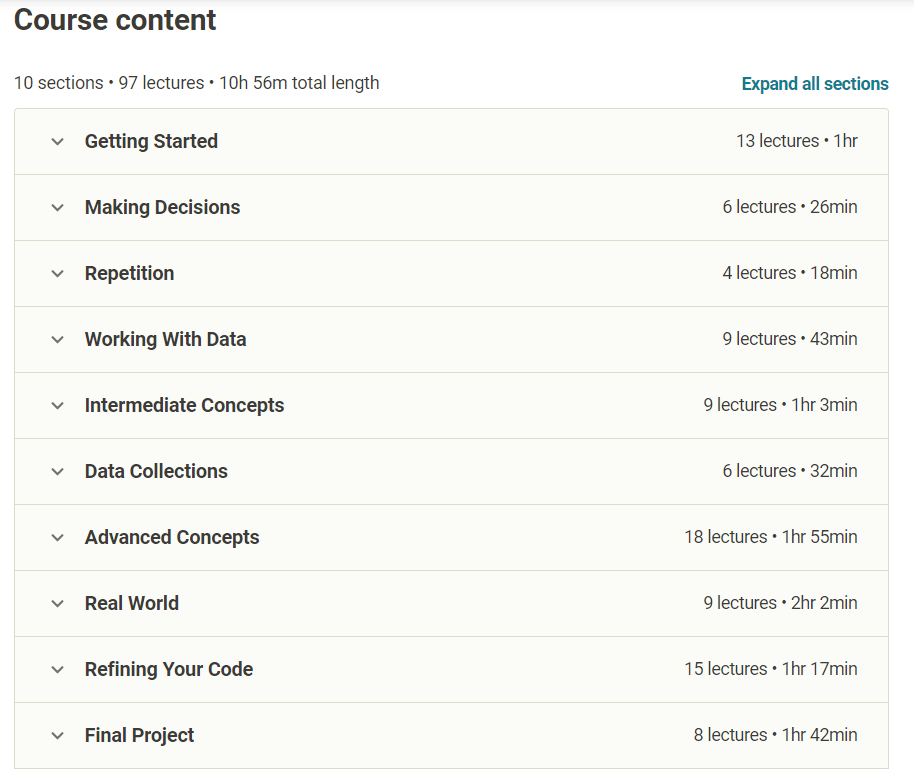Select the Intermediate Concepts title text
The width and height of the screenshot is (914, 780).
click(184, 405)
